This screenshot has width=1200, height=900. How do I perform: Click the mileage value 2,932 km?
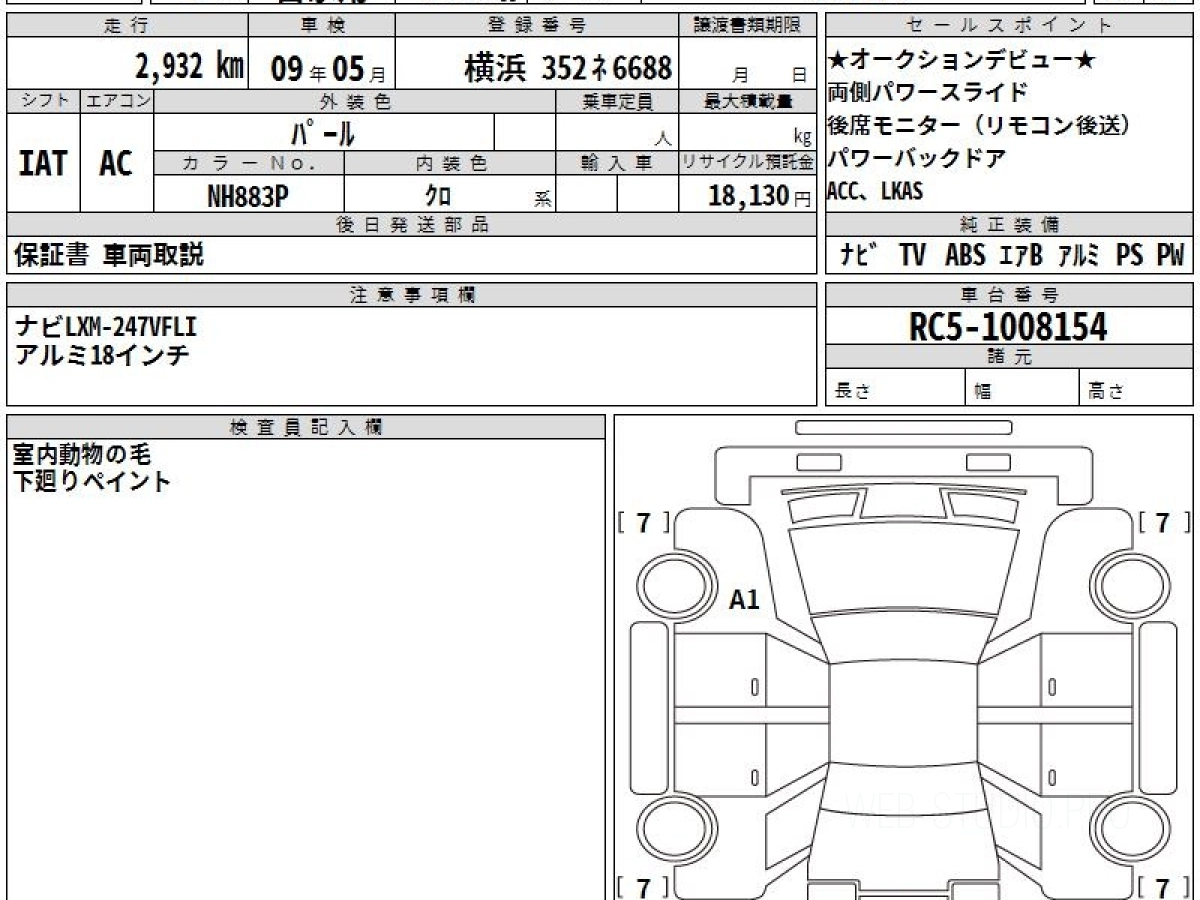(x=189, y=68)
